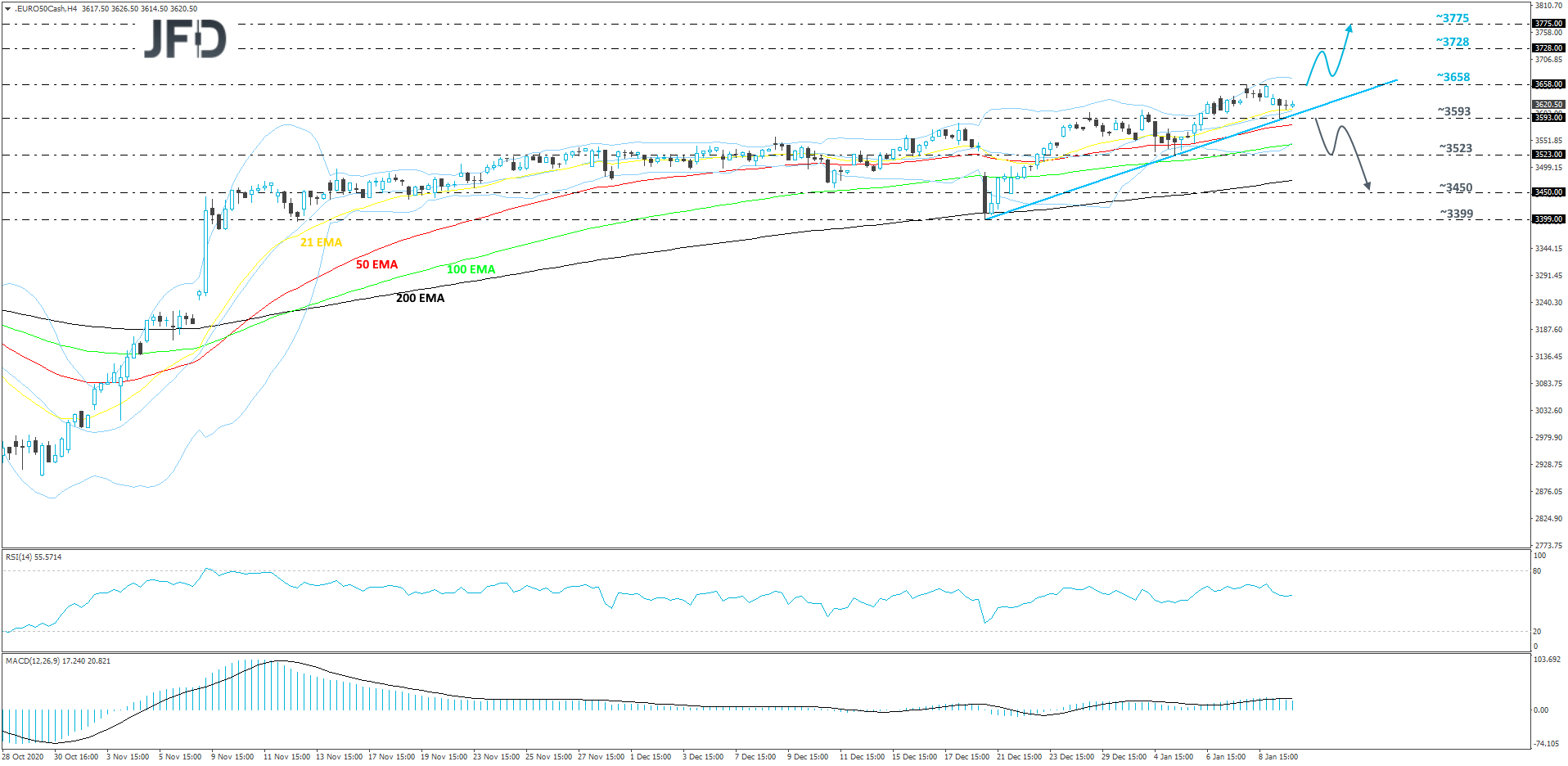Select the red 50 EMA line label

377,264
